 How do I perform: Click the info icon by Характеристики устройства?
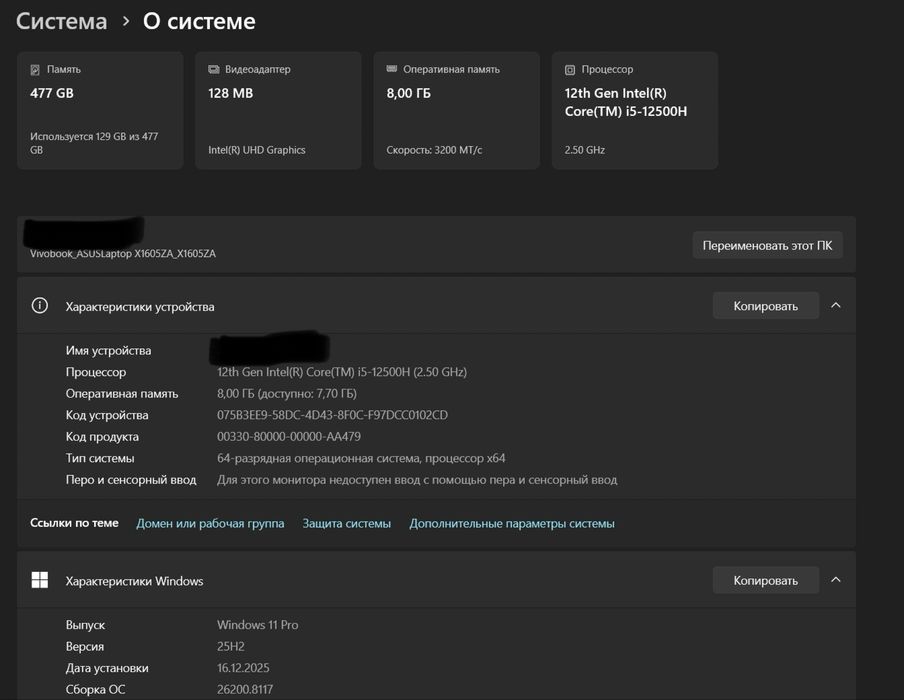pos(40,306)
